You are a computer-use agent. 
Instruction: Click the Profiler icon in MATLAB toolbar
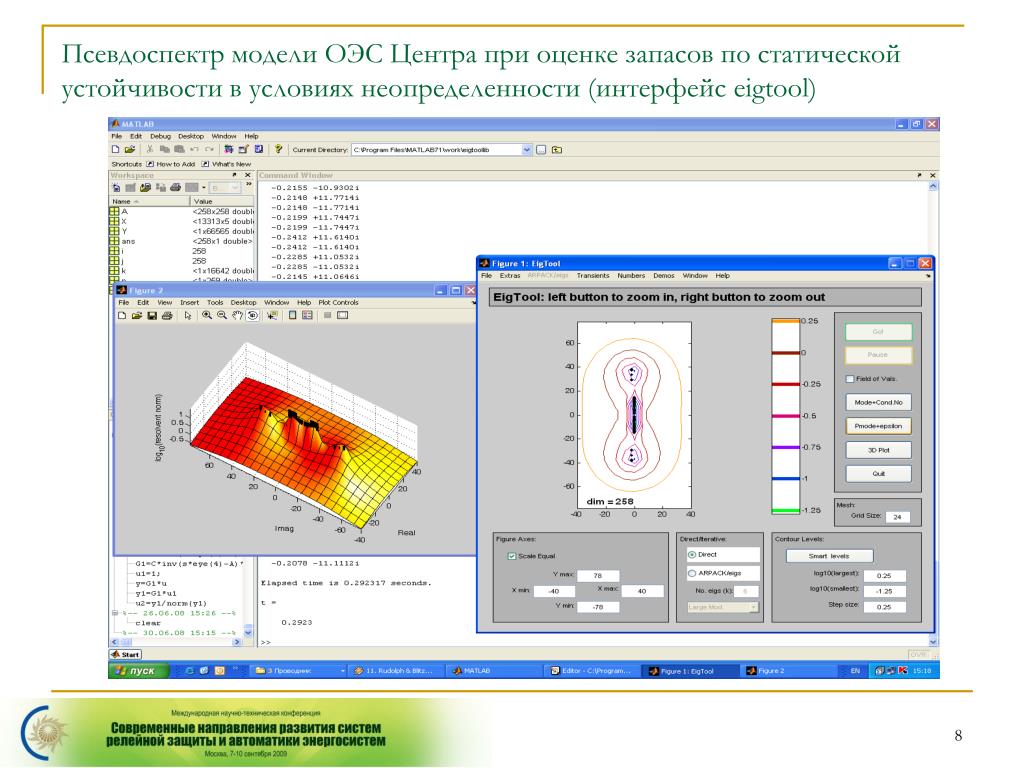259,150
